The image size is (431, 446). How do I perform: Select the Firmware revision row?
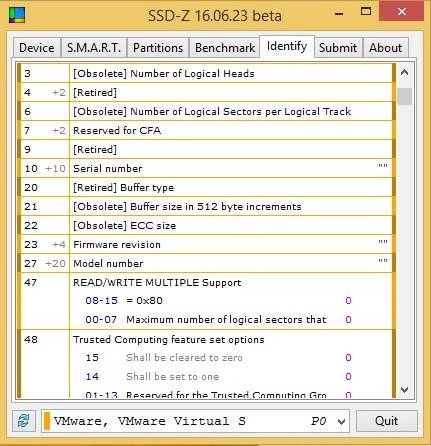click(x=205, y=244)
